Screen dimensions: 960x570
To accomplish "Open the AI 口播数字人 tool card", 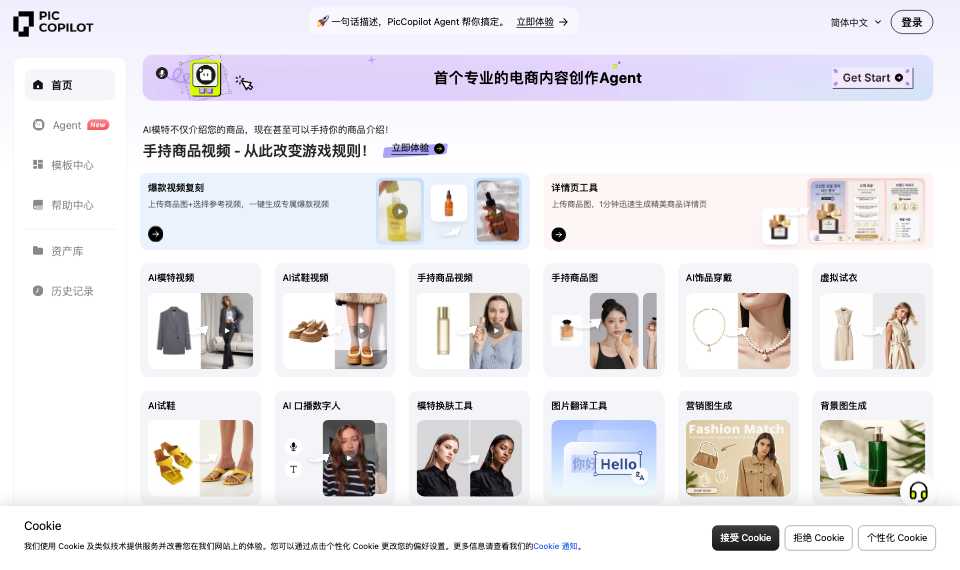I will tap(334, 448).
